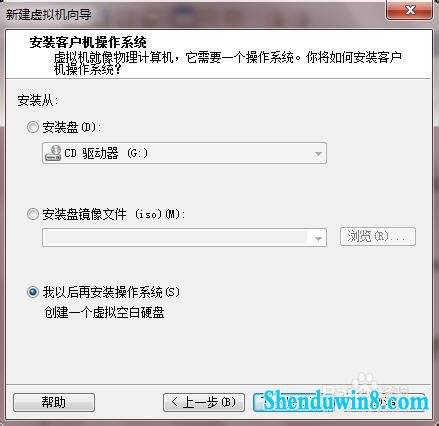Click the 安装客户机操作系统 heading
The image size is (439, 426).
point(88,42)
